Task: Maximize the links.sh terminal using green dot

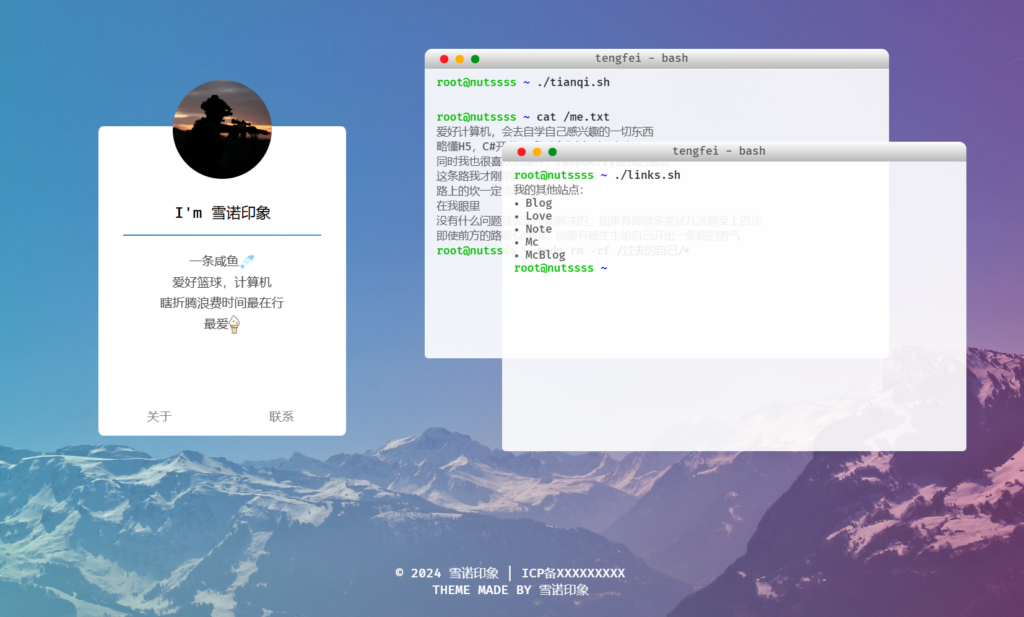Action: pyautogui.click(x=552, y=152)
